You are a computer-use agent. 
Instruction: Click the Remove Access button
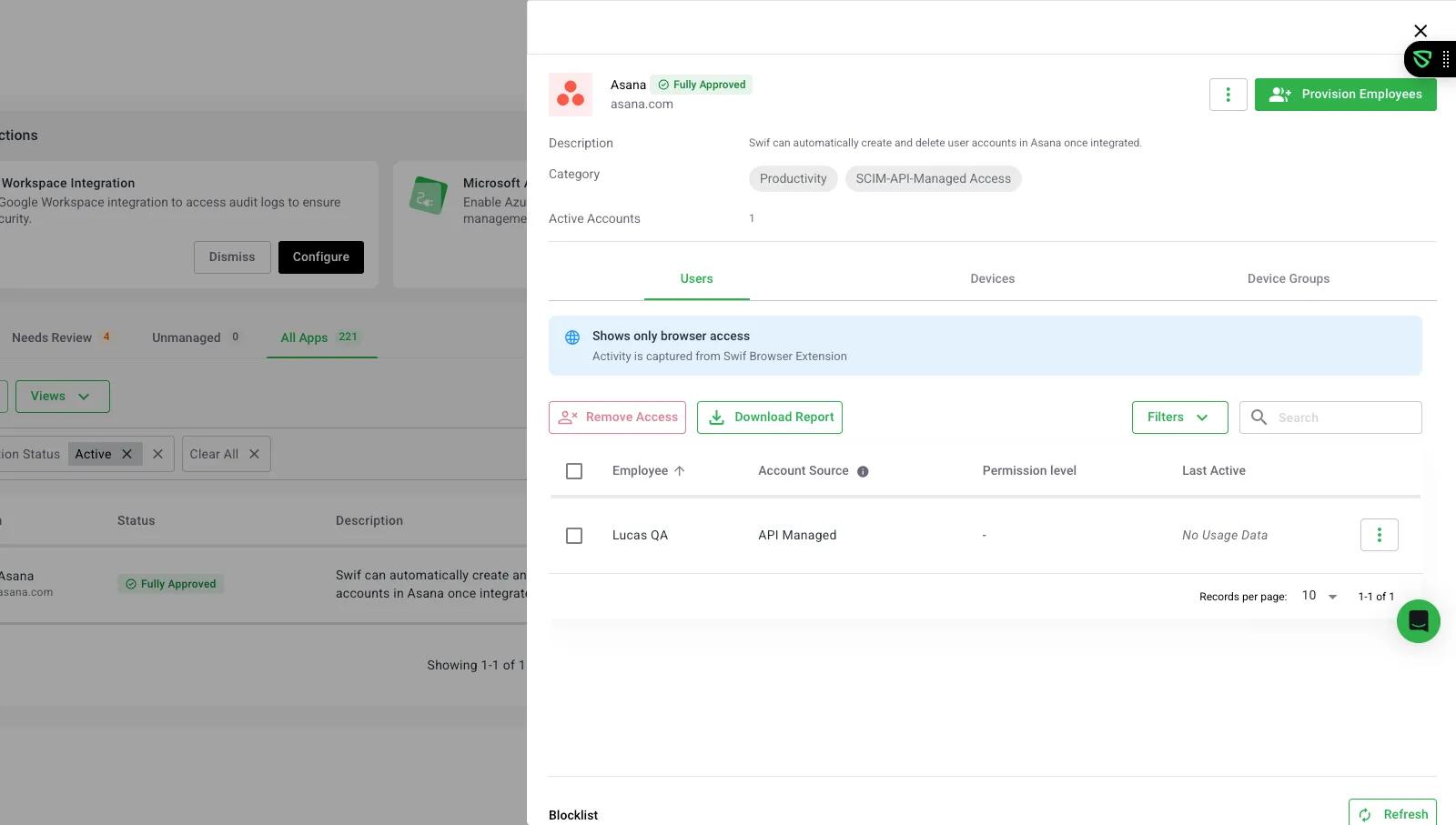click(617, 418)
